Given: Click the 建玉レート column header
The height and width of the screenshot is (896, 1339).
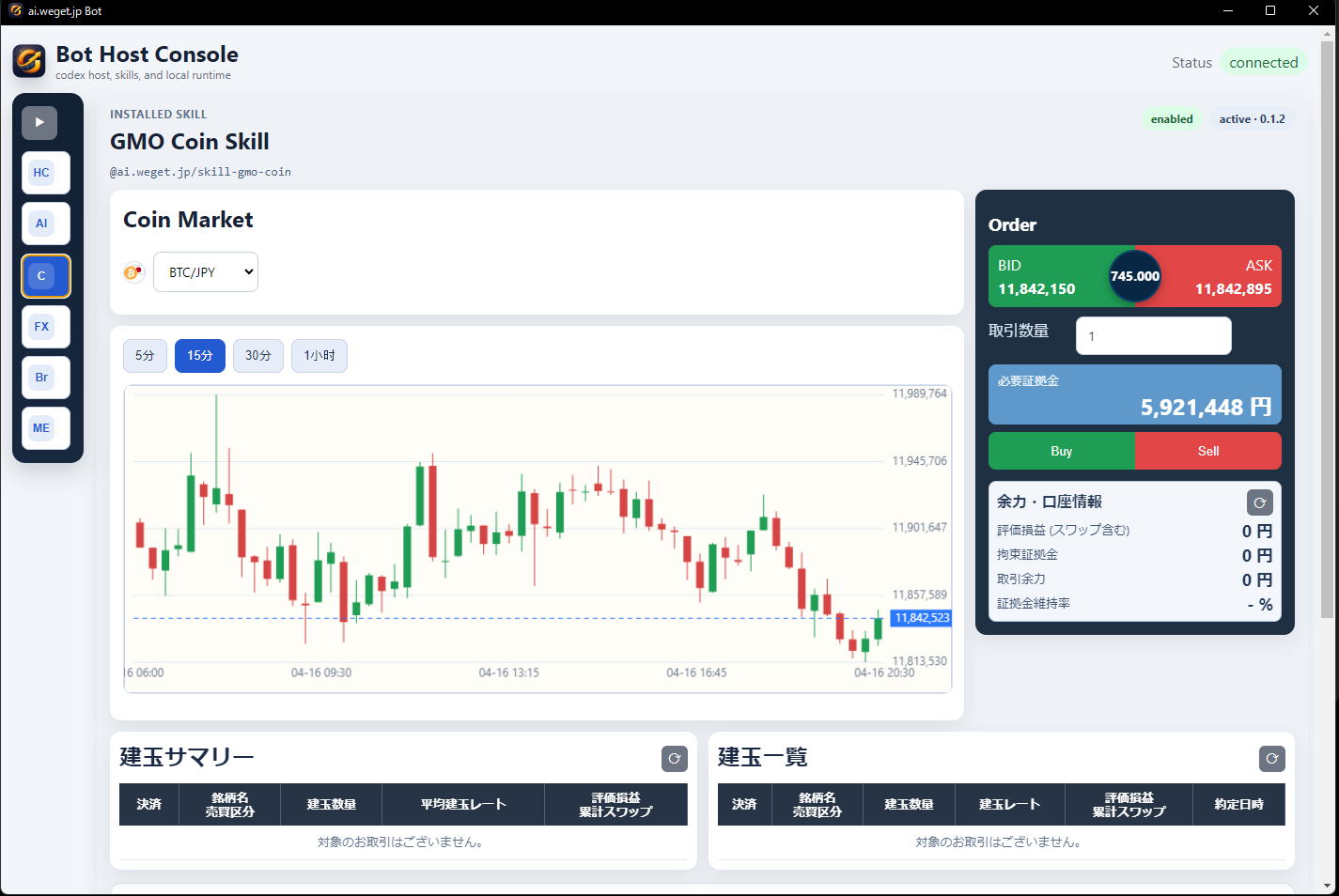Looking at the screenshot, I should pos(1010,805).
